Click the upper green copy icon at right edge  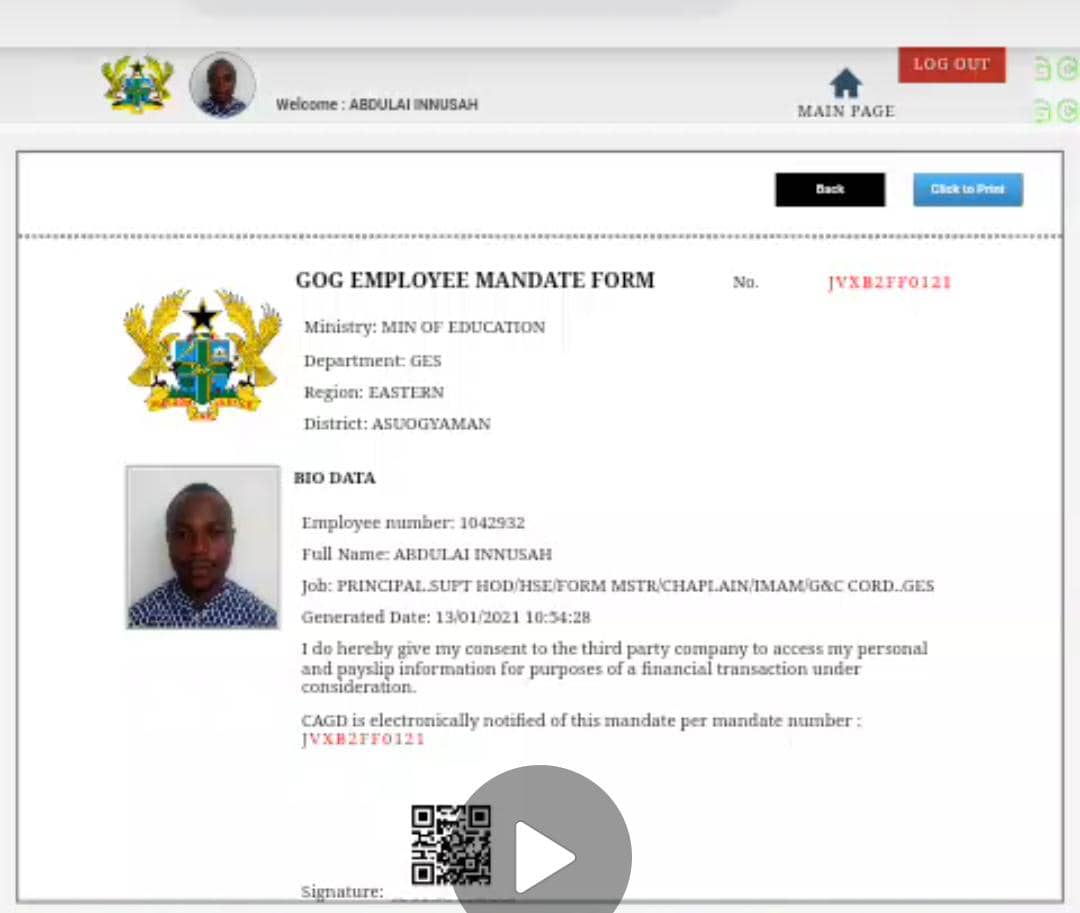click(x=1042, y=69)
